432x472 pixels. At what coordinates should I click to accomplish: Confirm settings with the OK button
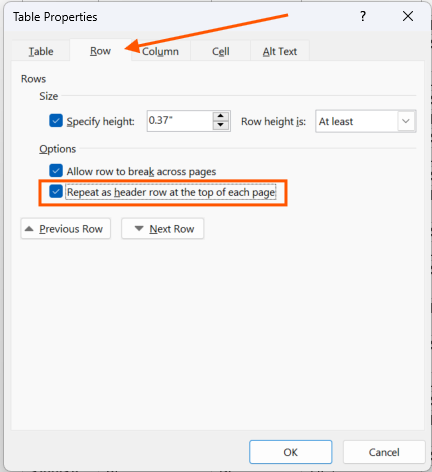290,452
